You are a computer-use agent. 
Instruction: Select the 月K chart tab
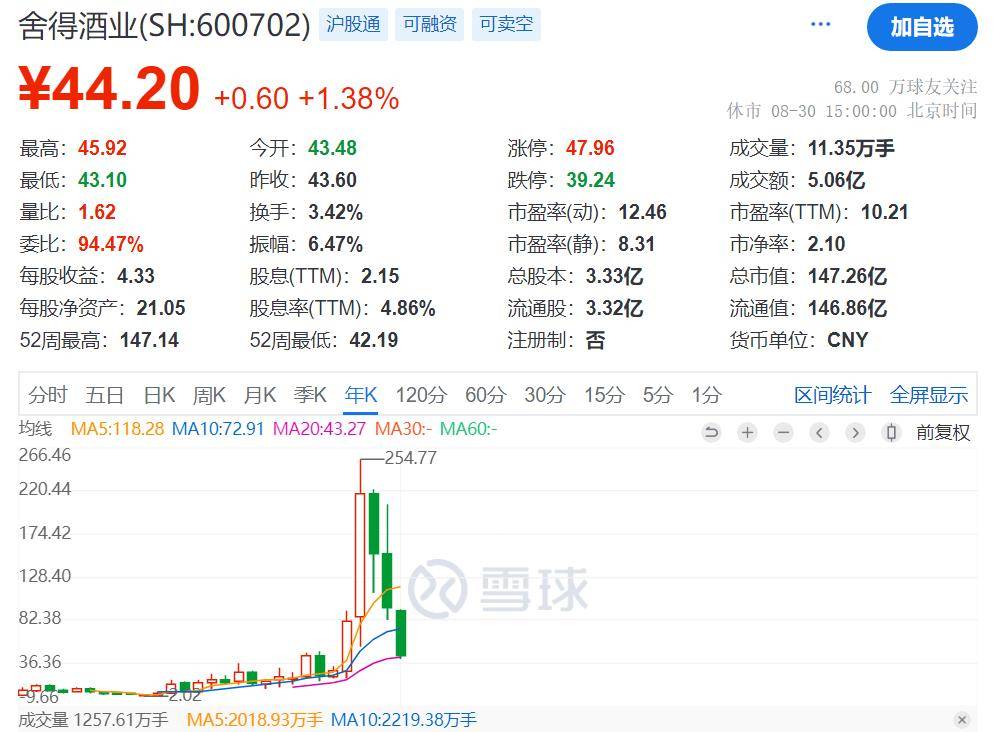pos(260,395)
